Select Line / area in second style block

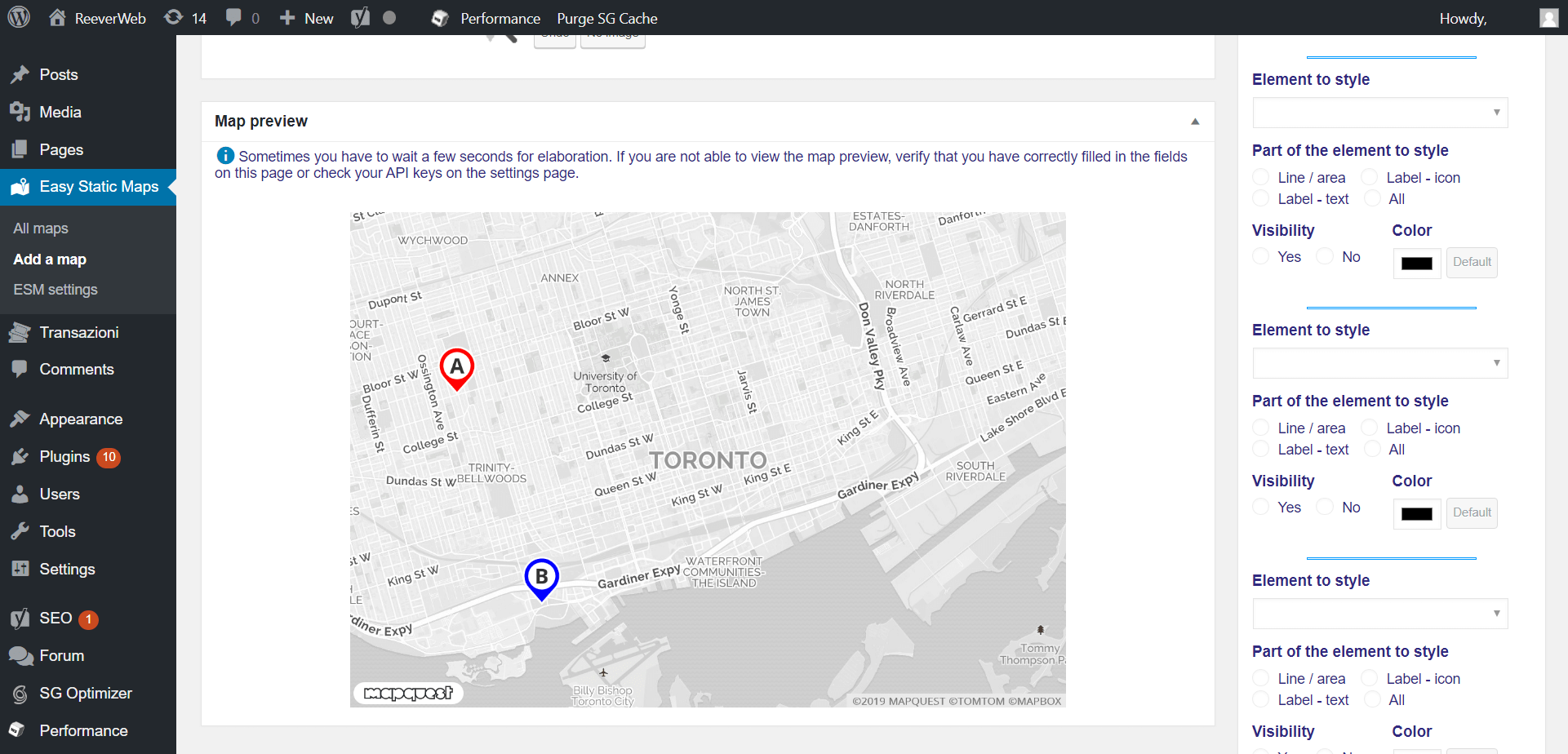click(x=1261, y=428)
